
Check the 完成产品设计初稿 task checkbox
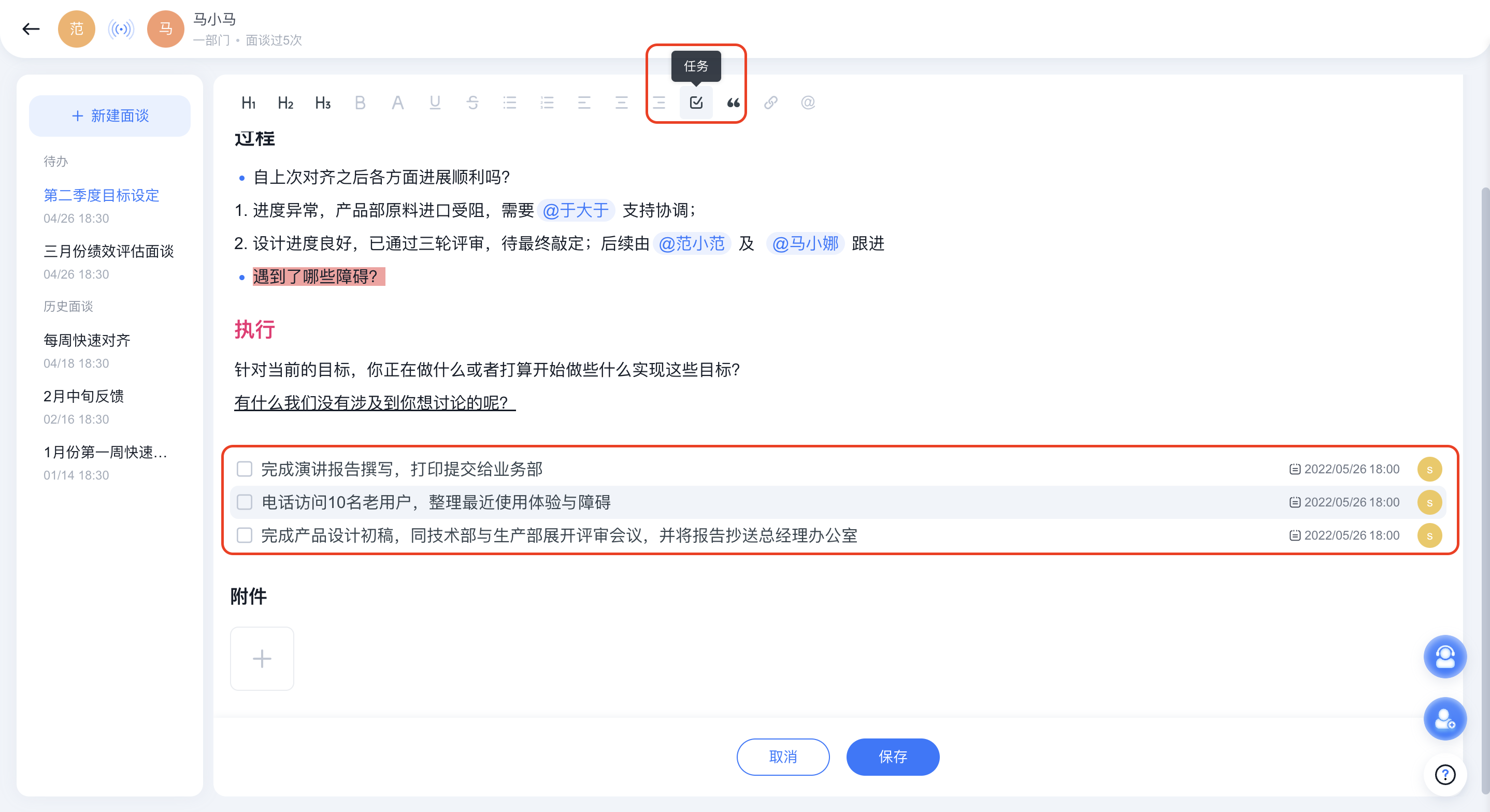point(245,535)
